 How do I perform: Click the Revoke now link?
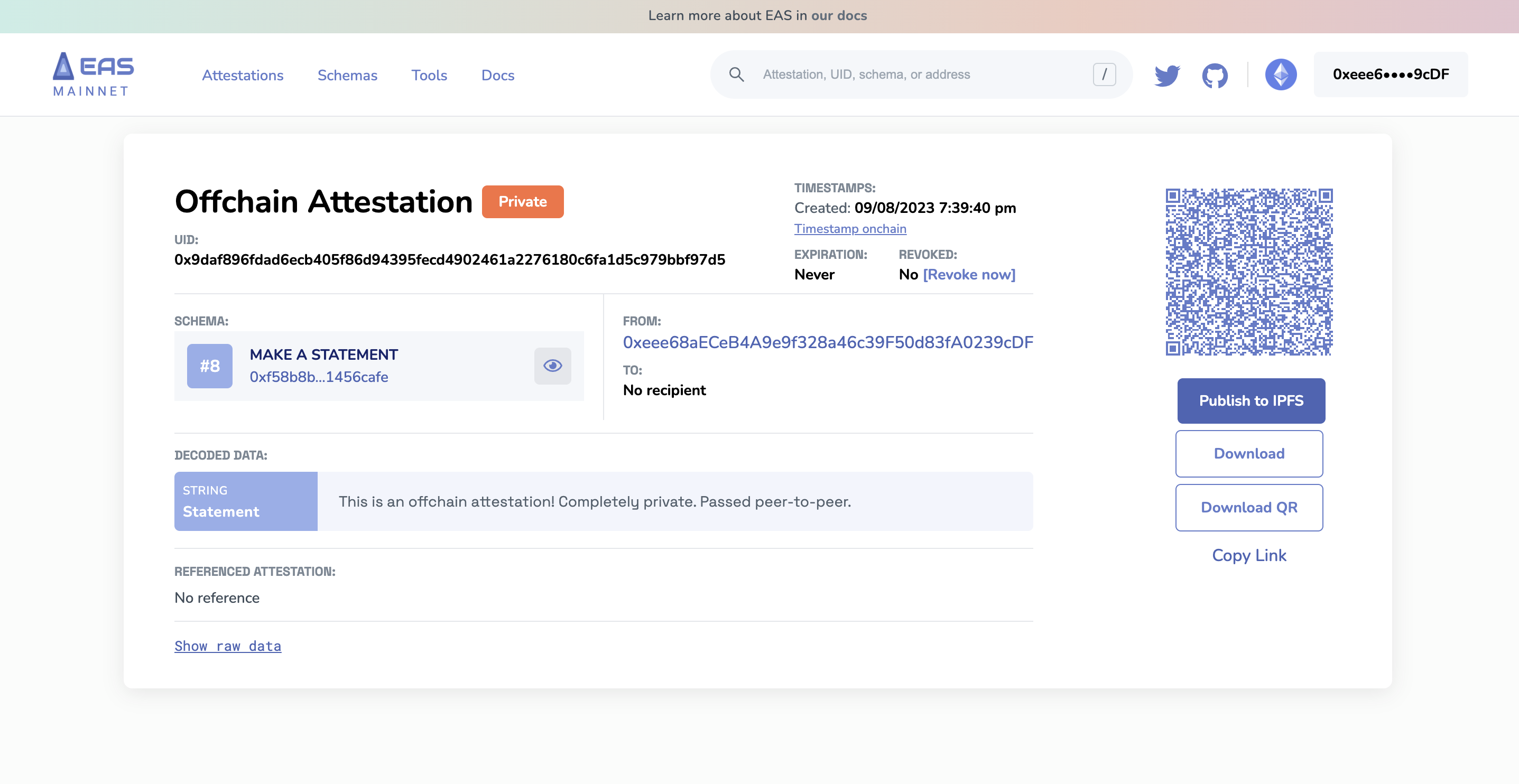(969, 274)
